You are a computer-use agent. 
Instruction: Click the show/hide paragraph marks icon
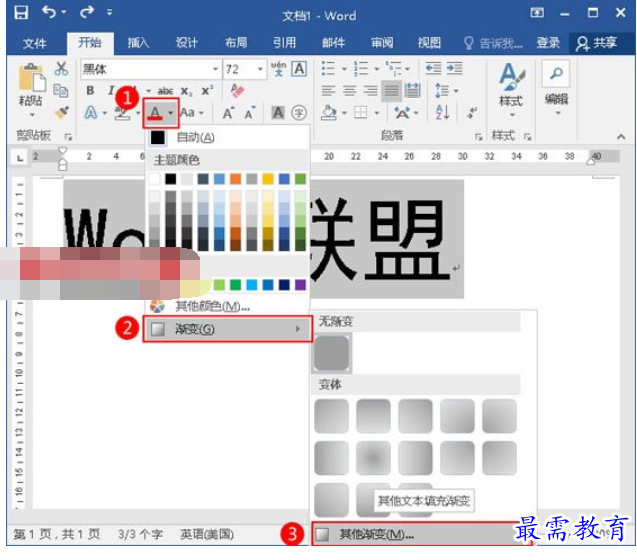[472, 112]
